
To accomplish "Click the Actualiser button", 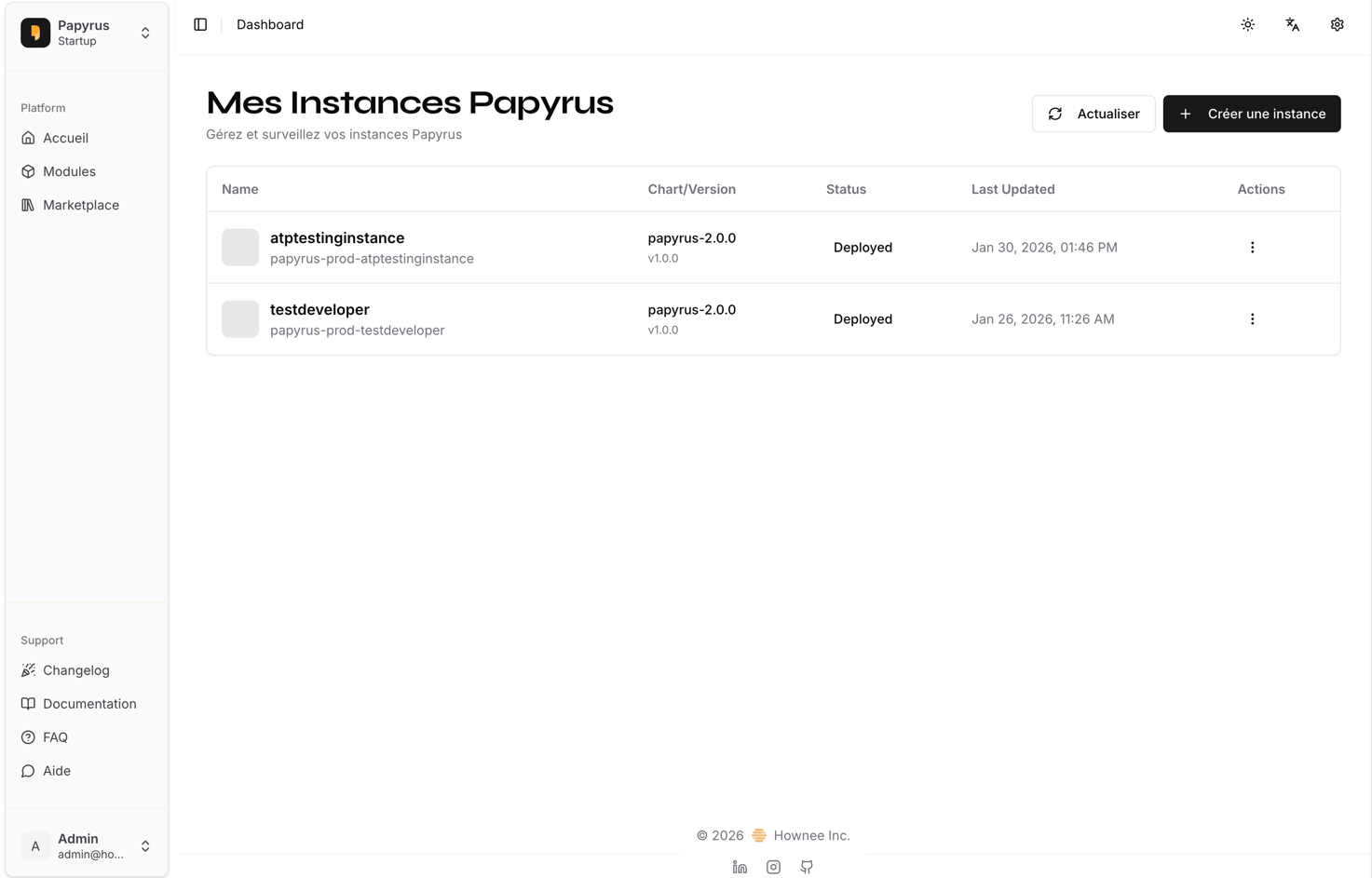I will [1094, 113].
